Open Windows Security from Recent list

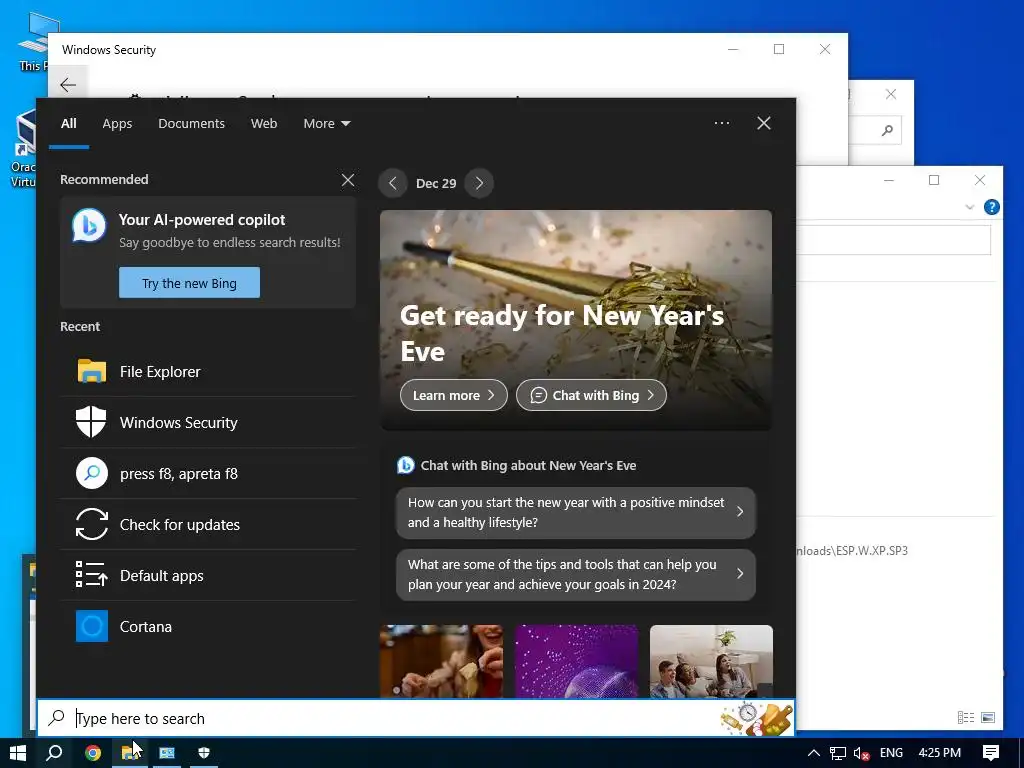(208, 422)
